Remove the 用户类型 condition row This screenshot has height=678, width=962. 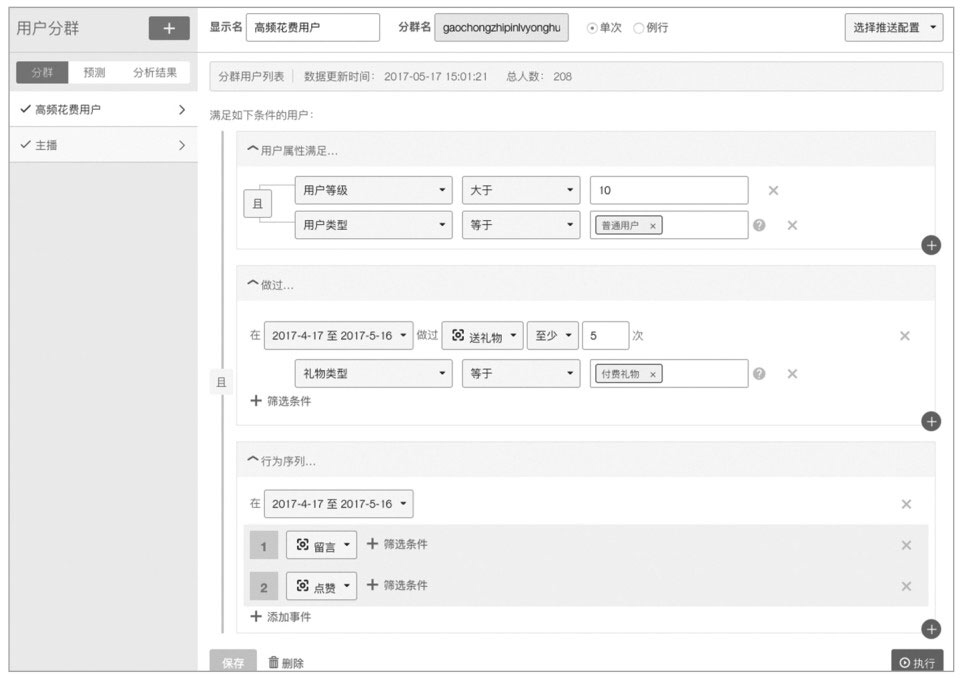coord(792,225)
